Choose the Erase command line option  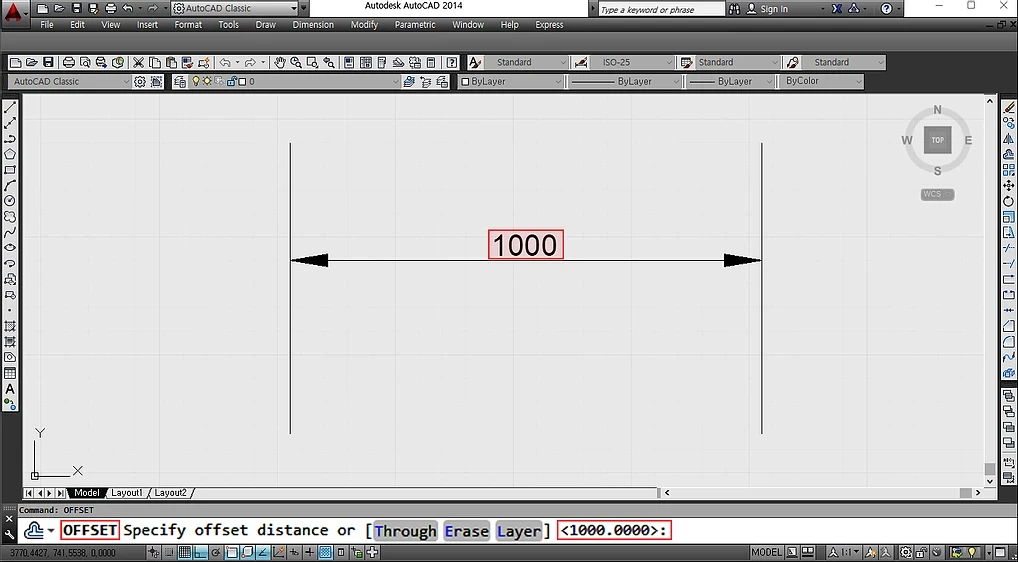(x=466, y=531)
